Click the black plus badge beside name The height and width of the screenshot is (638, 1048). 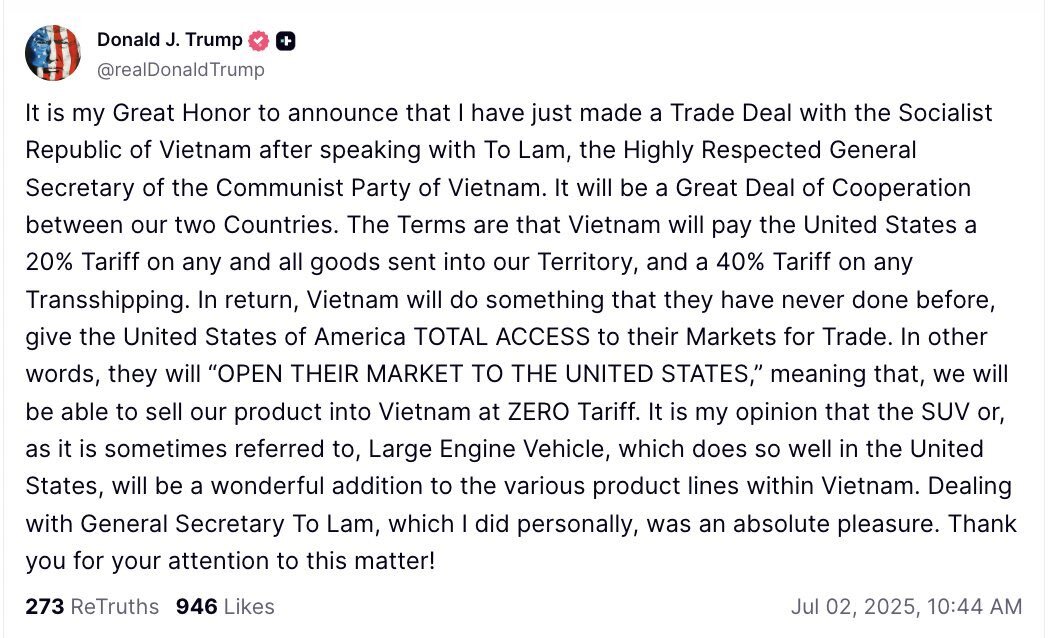click(285, 41)
